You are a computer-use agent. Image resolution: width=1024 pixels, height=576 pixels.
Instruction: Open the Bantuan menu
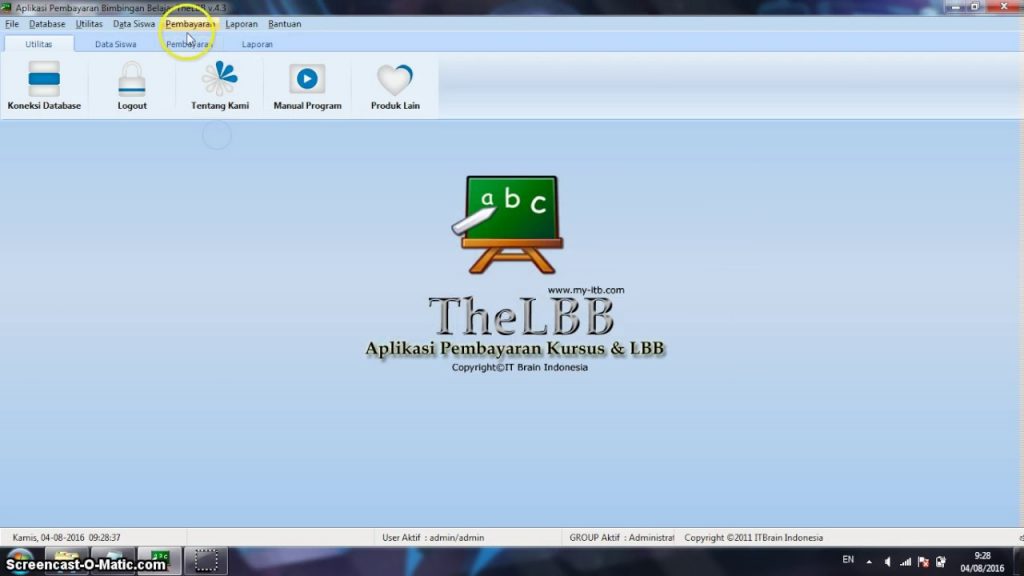click(x=285, y=23)
